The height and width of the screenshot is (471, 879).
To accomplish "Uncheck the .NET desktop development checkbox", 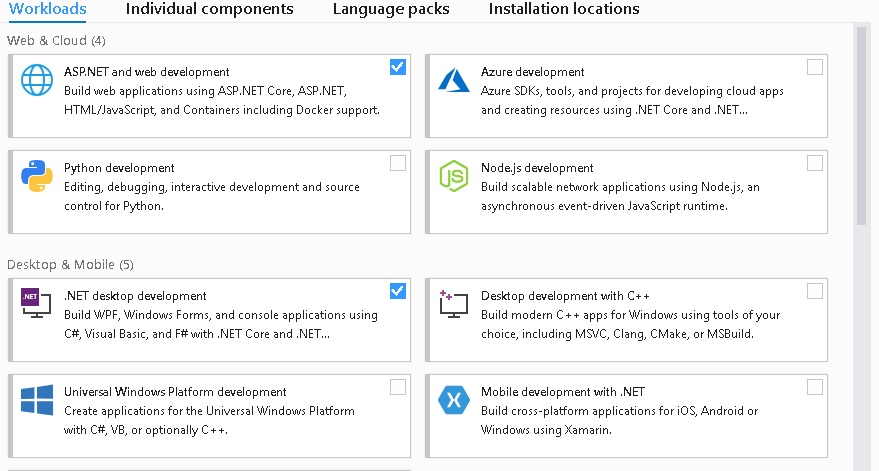I will (397, 291).
